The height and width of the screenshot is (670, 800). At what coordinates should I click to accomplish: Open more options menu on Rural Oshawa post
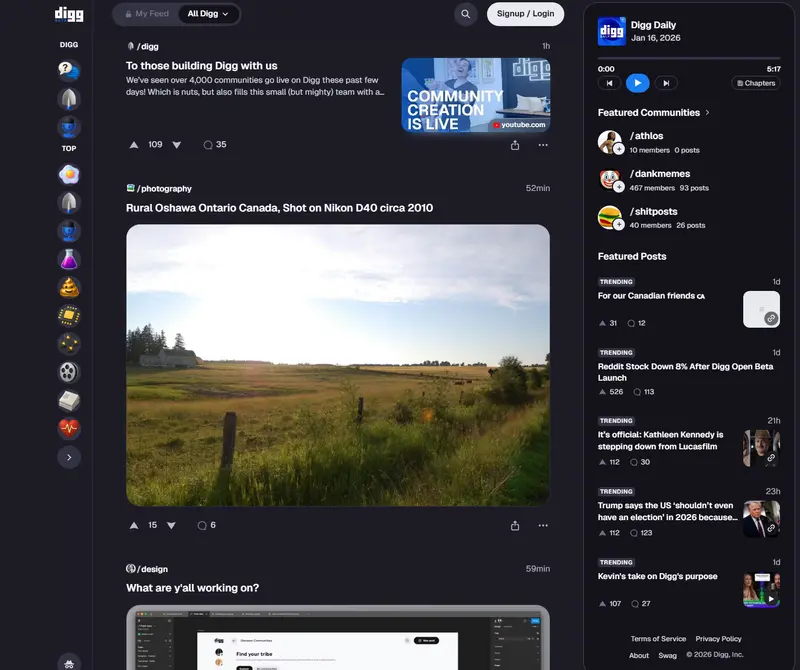coord(543,525)
